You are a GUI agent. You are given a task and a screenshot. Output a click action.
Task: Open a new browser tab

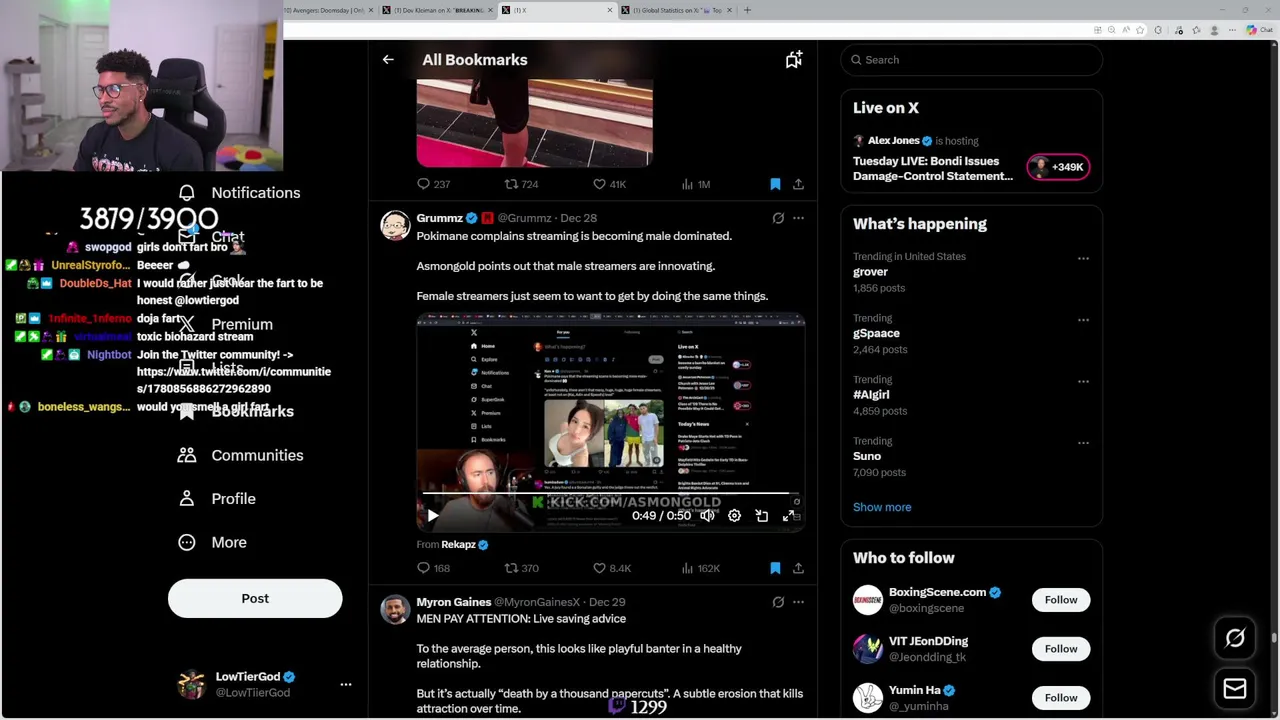pos(747,10)
